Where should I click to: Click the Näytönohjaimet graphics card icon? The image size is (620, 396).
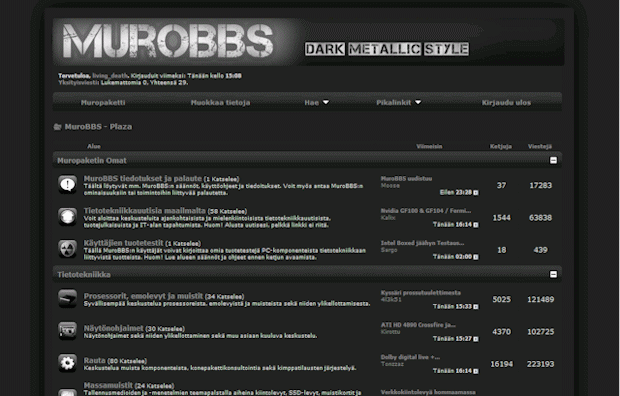pyautogui.click(x=68, y=331)
